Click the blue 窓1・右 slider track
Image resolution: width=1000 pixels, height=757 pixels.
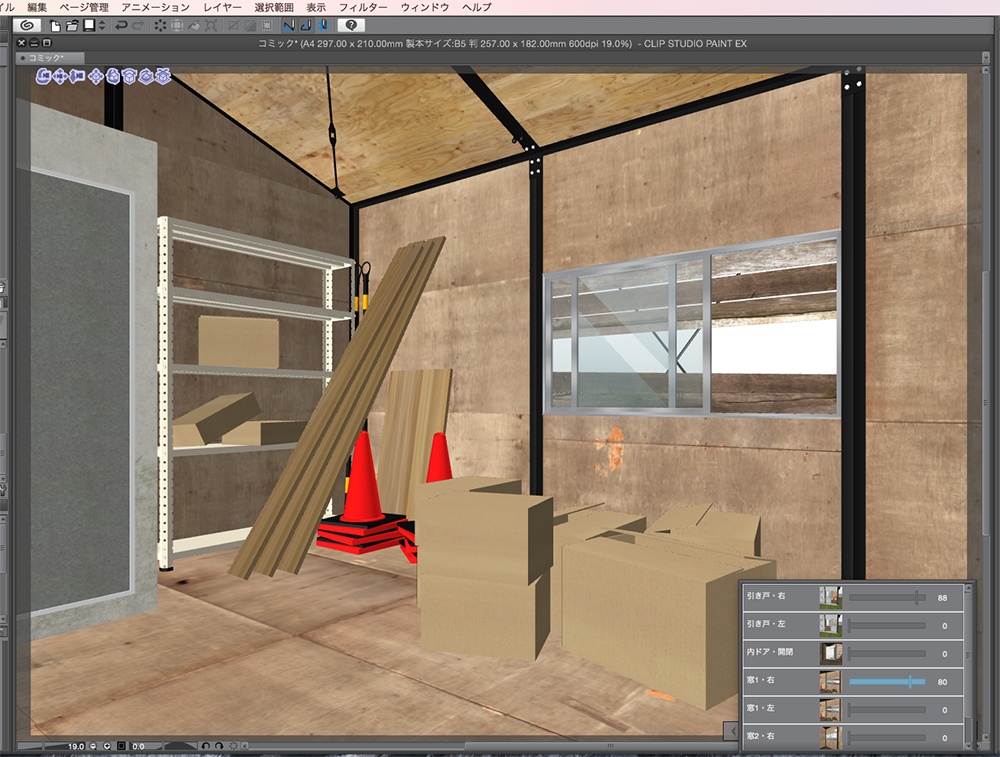(x=887, y=682)
